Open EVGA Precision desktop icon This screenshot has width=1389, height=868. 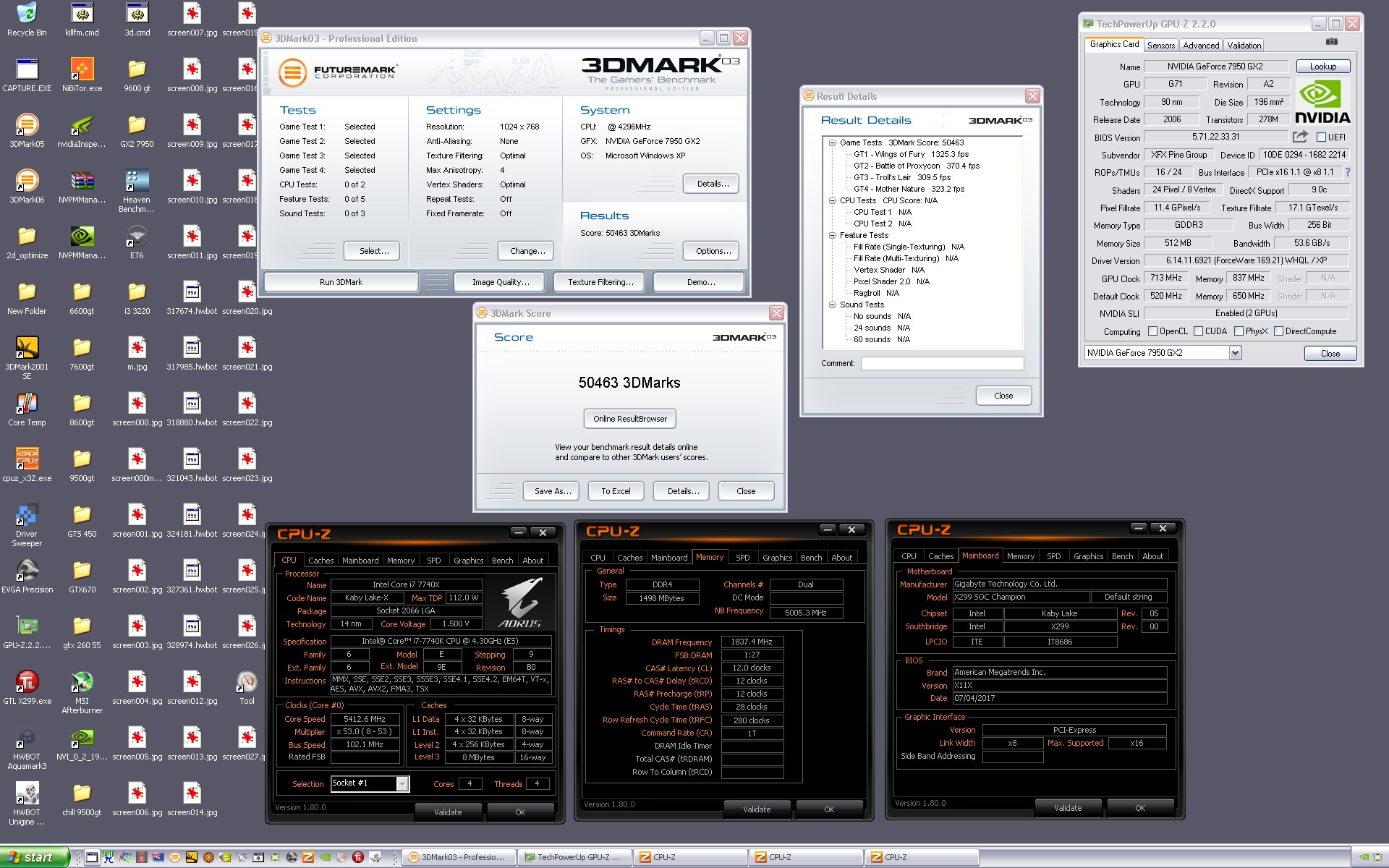(27, 576)
